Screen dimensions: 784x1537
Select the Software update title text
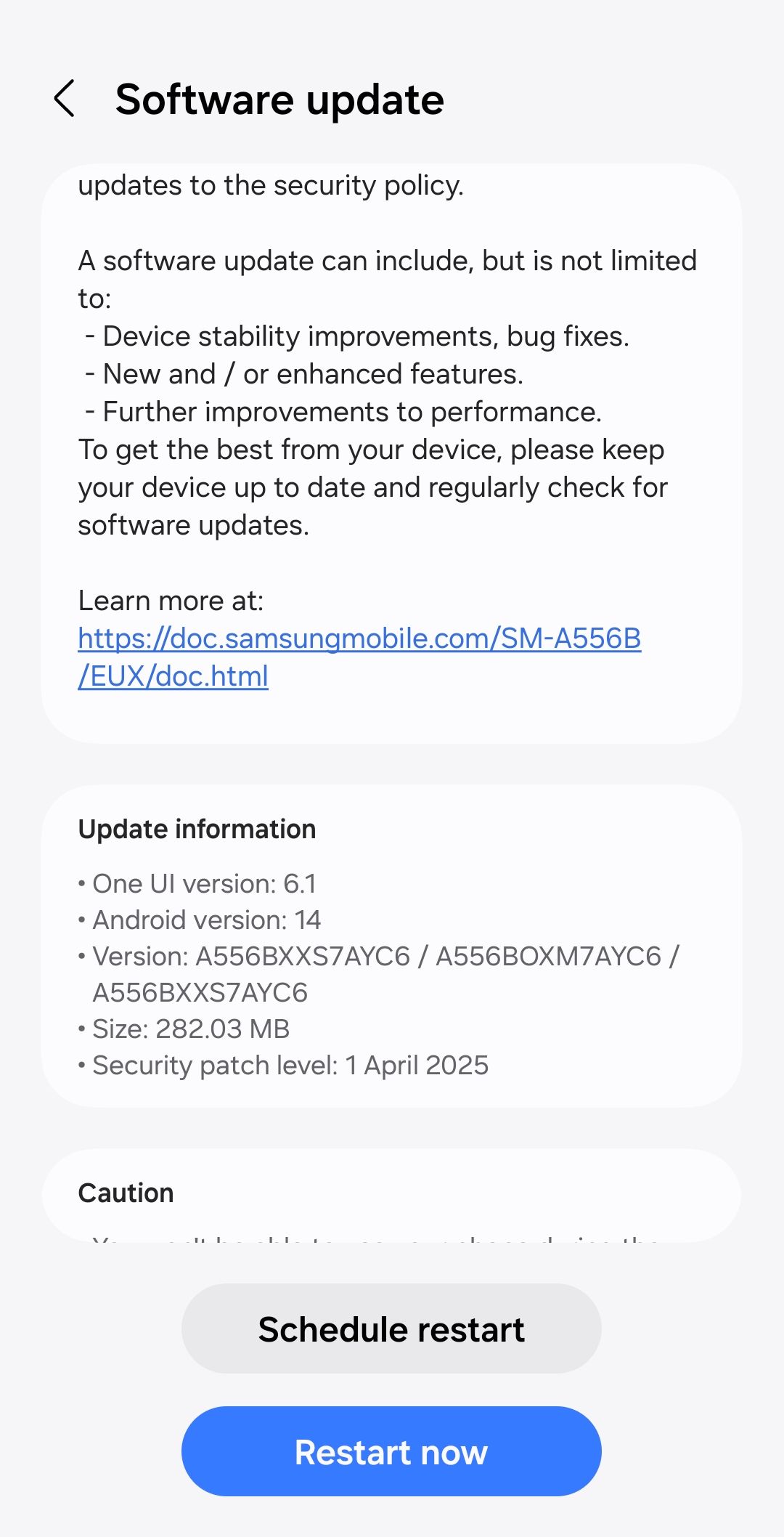[279, 100]
